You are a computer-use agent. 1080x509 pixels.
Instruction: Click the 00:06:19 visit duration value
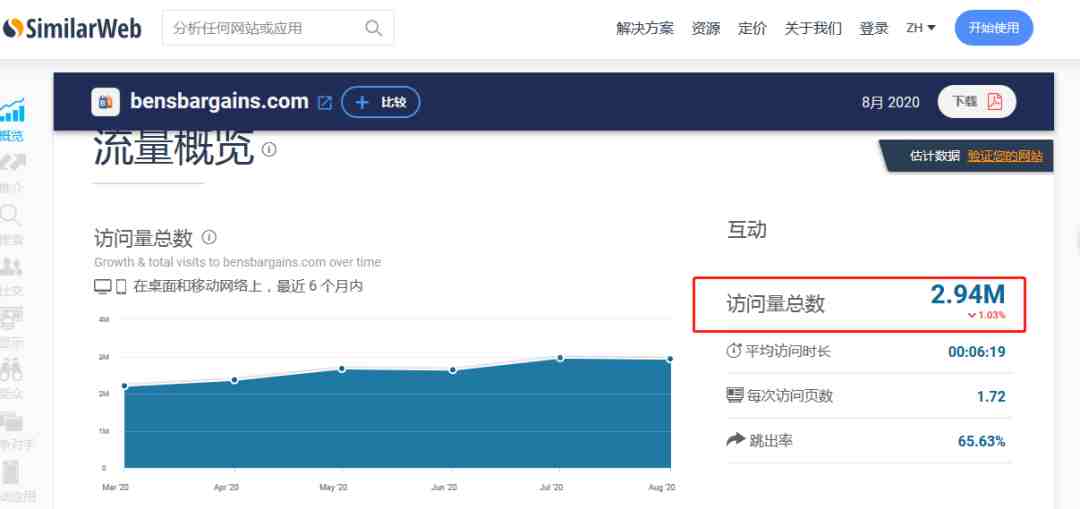[977, 352]
